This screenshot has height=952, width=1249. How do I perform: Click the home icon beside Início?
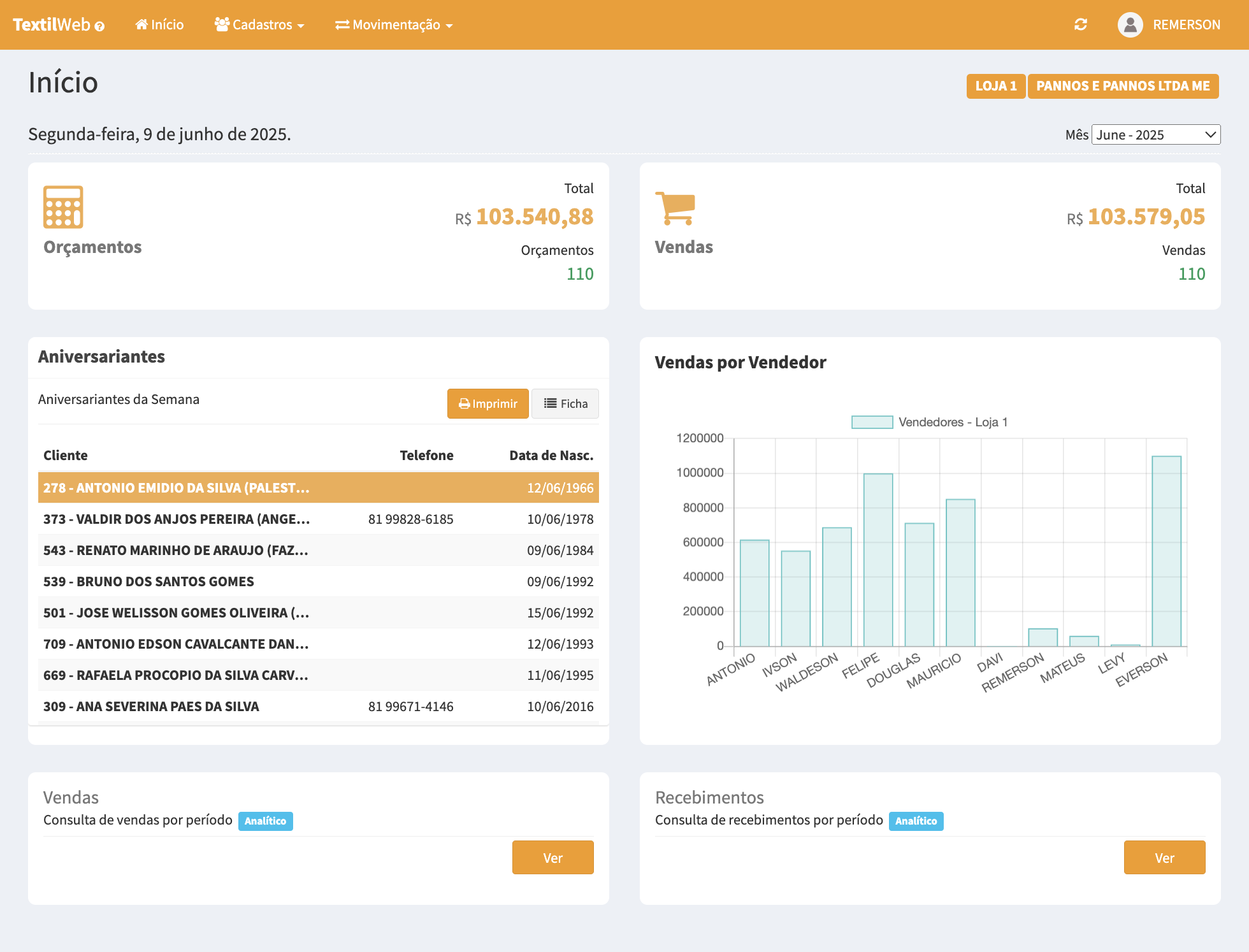coord(141,25)
